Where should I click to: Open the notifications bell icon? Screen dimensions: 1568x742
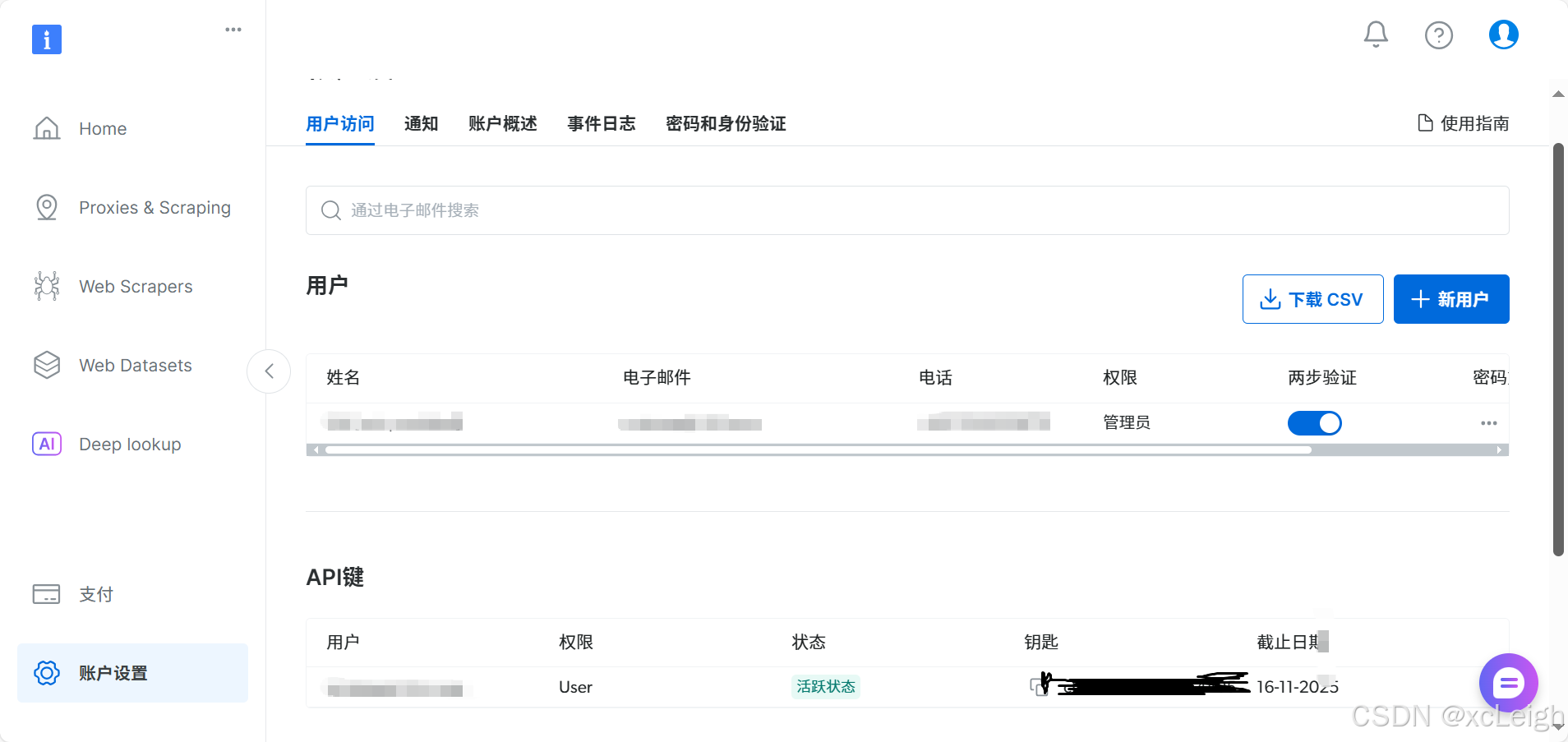coord(1375,35)
